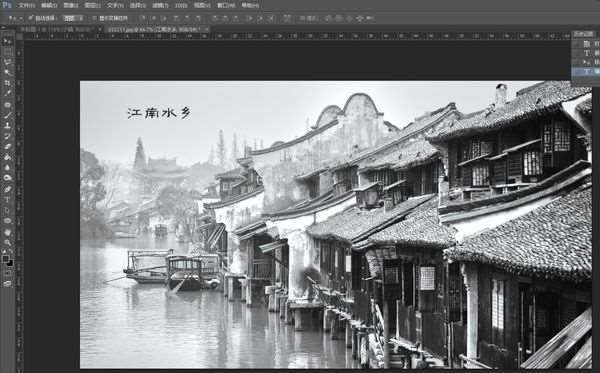
Task: Select the Hand tool
Action: [x=7, y=232]
